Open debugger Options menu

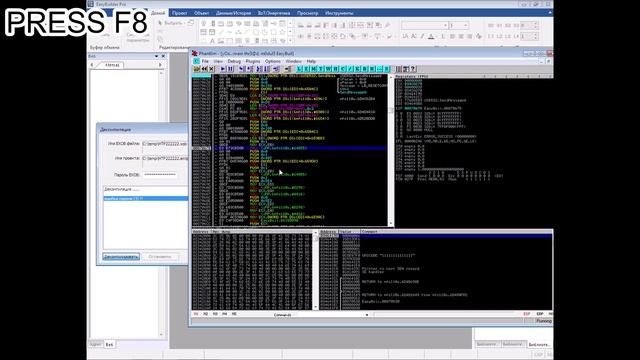pyautogui.click(x=273, y=61)
